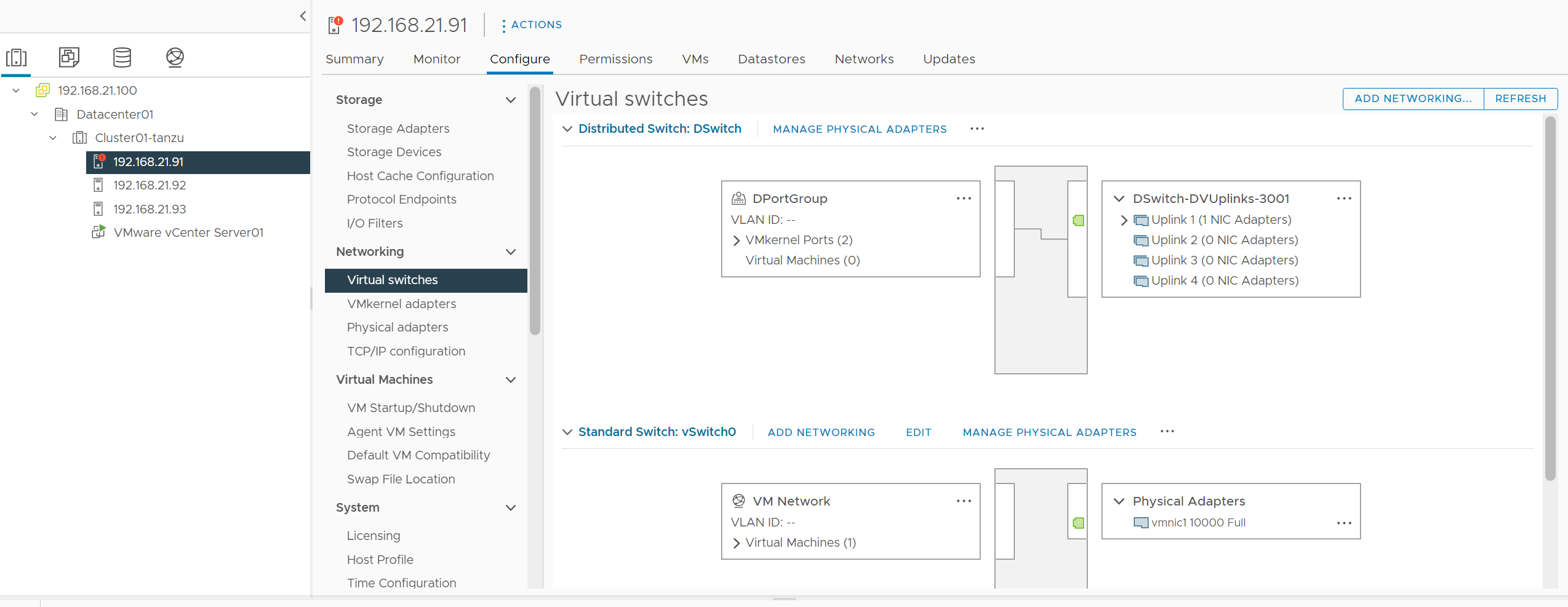Collapse the Virtual Machines configuration section
Viewport: 1568px width, 607px height.
511,379
